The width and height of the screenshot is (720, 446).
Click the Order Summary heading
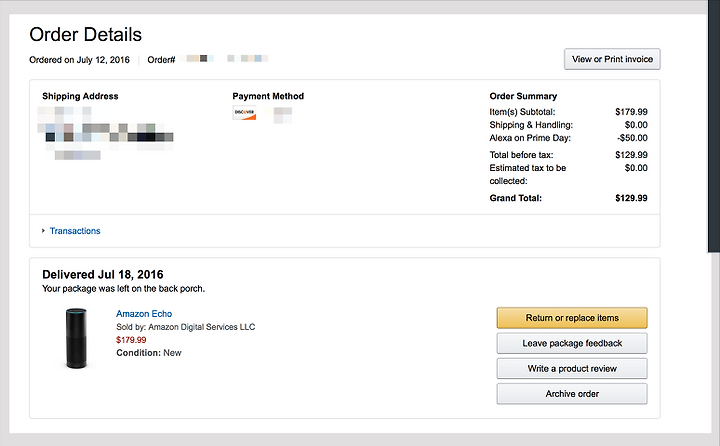[x=523, y=96]
